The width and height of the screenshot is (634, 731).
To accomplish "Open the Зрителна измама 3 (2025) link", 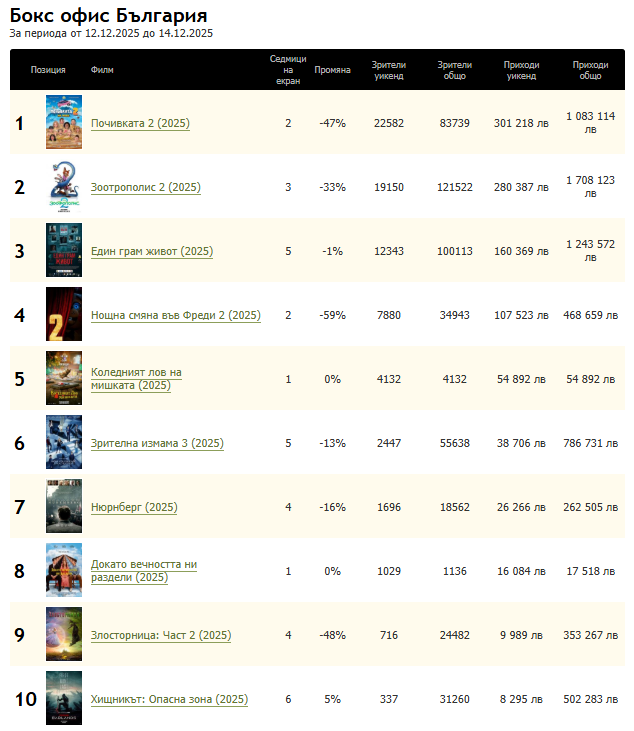I will [157, 444].
